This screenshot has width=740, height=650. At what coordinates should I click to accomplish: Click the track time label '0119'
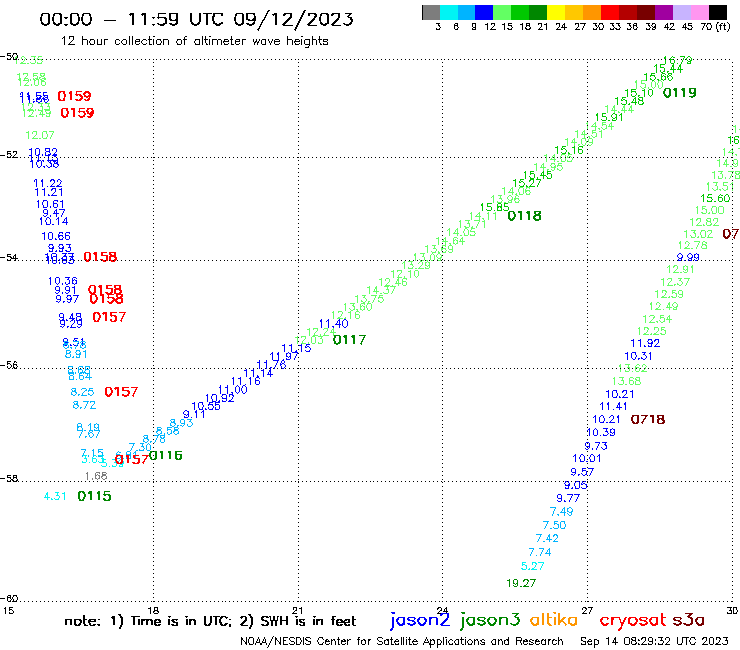pos(680,93)
